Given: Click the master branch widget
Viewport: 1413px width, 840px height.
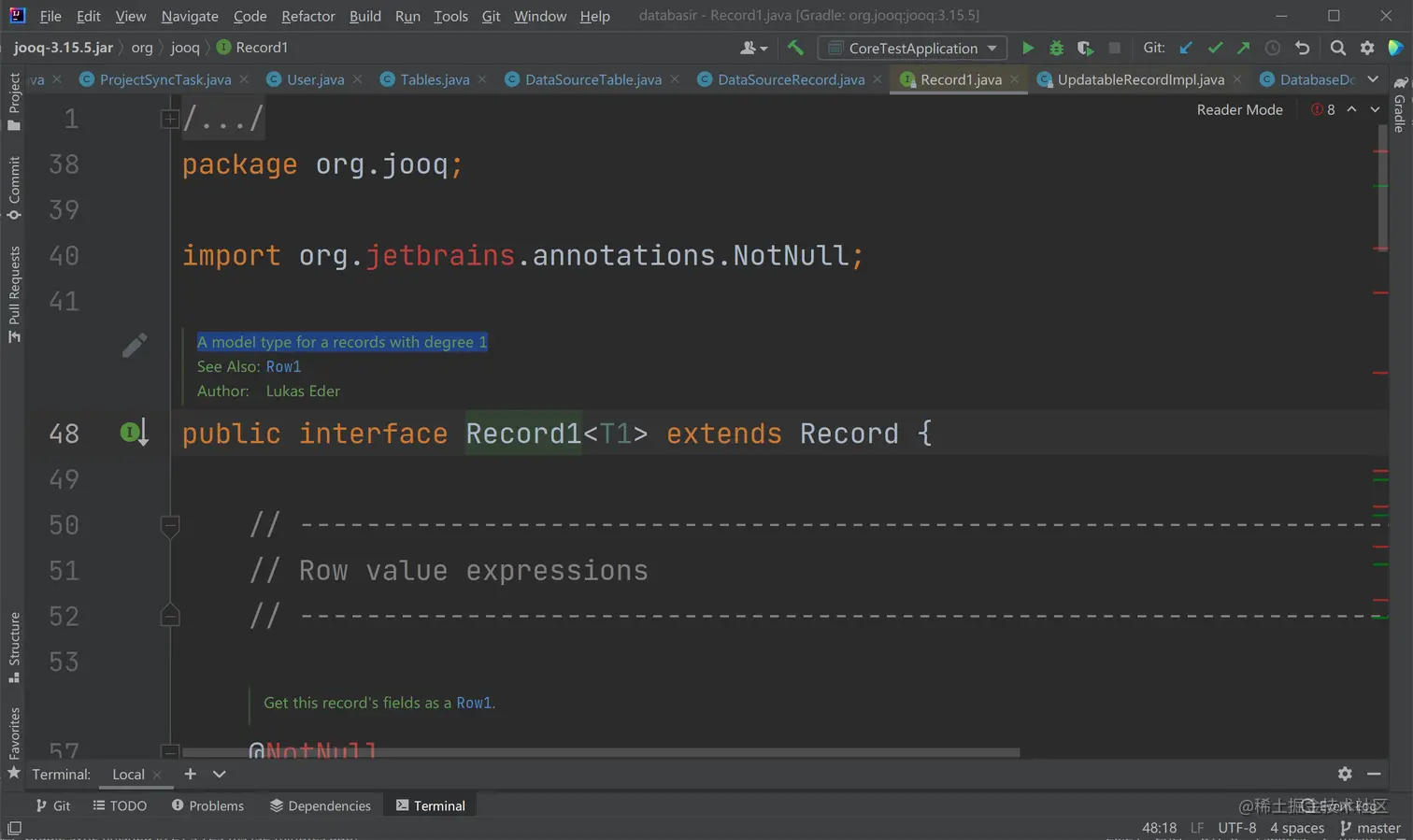Looking at the screenshot, I should (1370, 828).
